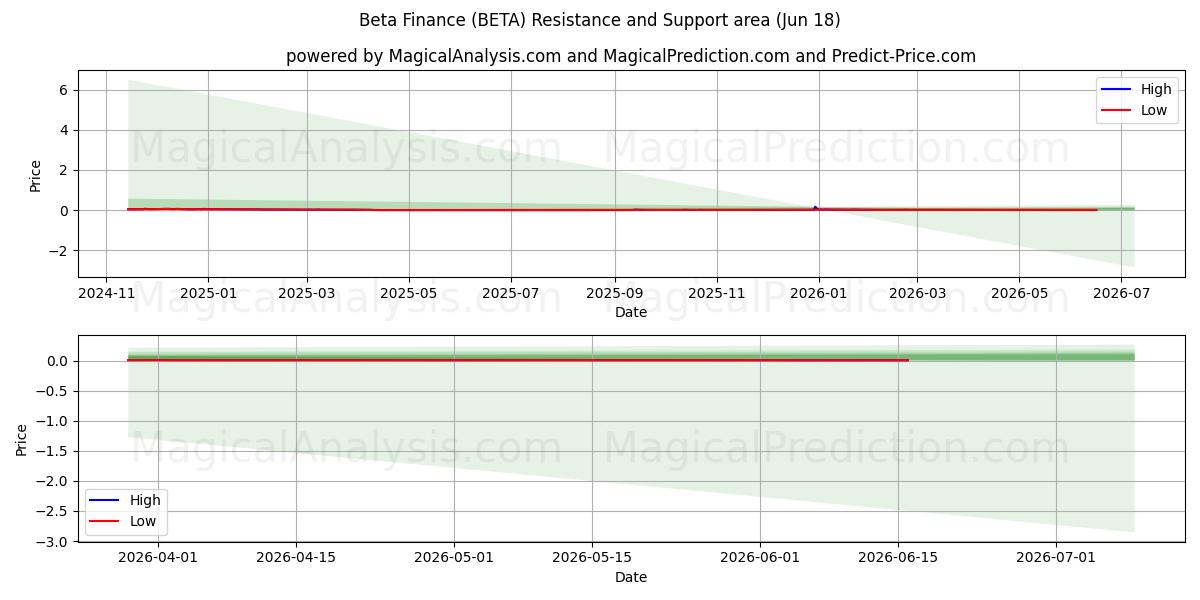Click the '2025-07' x-axis label
This screenshot has width=1200, height=600.
[510, 294]
